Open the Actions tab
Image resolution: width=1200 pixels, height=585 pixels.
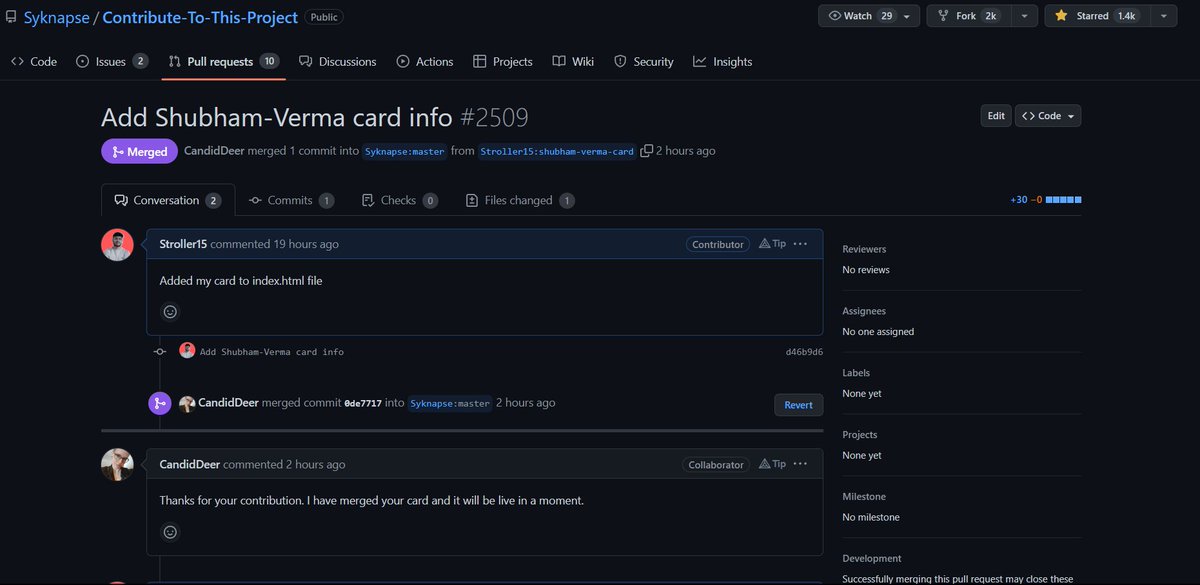(x=424, y=61)
